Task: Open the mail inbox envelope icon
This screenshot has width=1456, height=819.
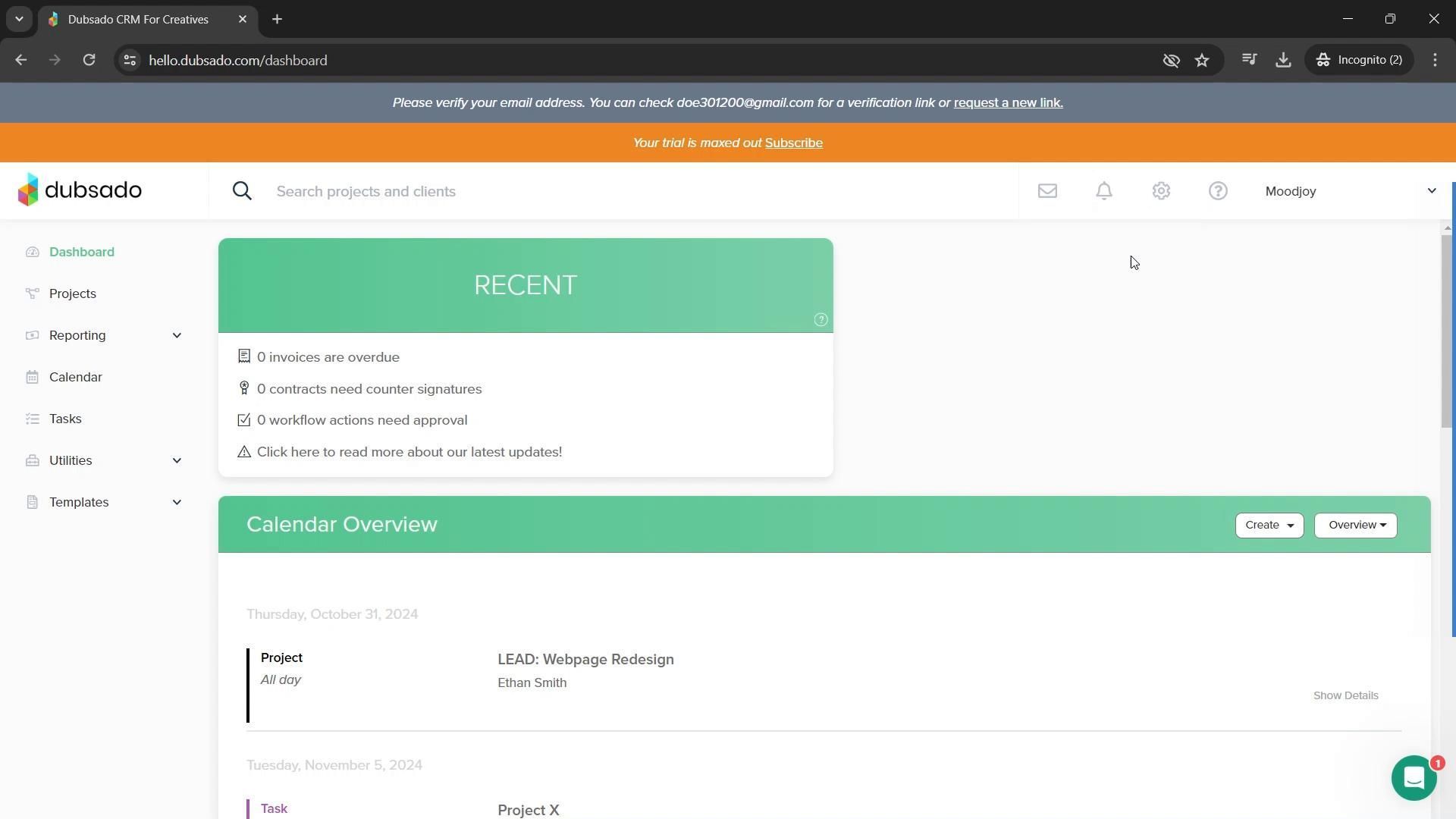Action: point(1047,191)
